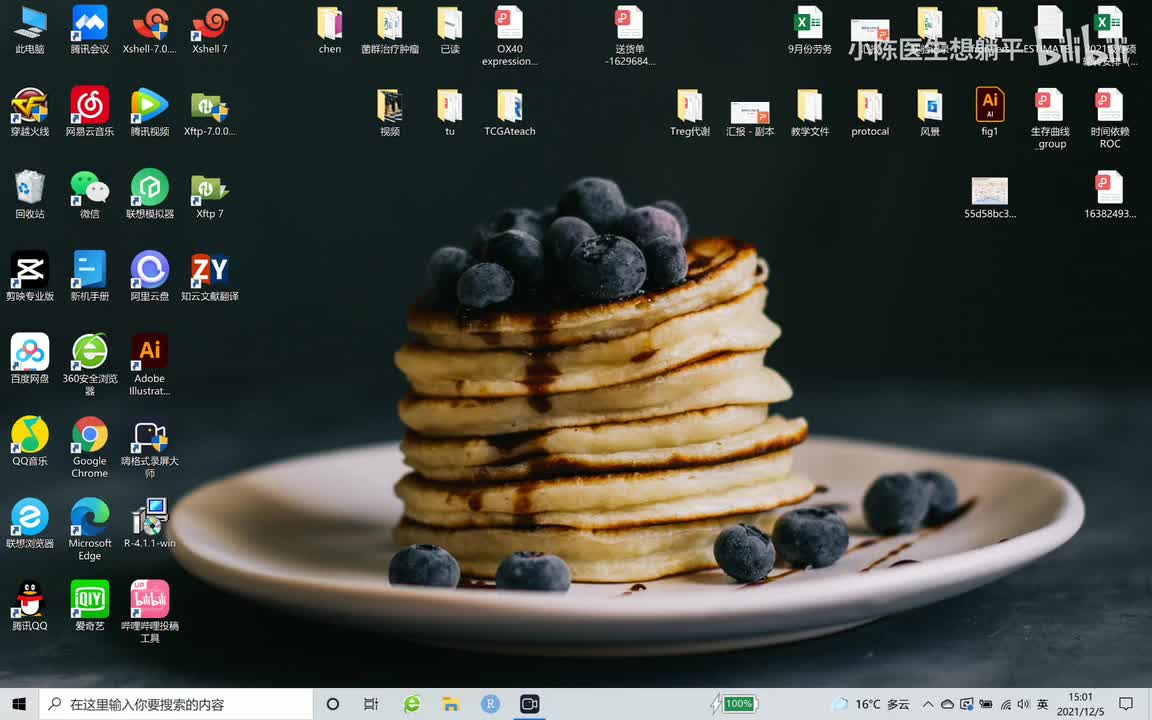Select the 腾讯QQ icon
Screen dimensions: 1152x720
pos(30,606)
